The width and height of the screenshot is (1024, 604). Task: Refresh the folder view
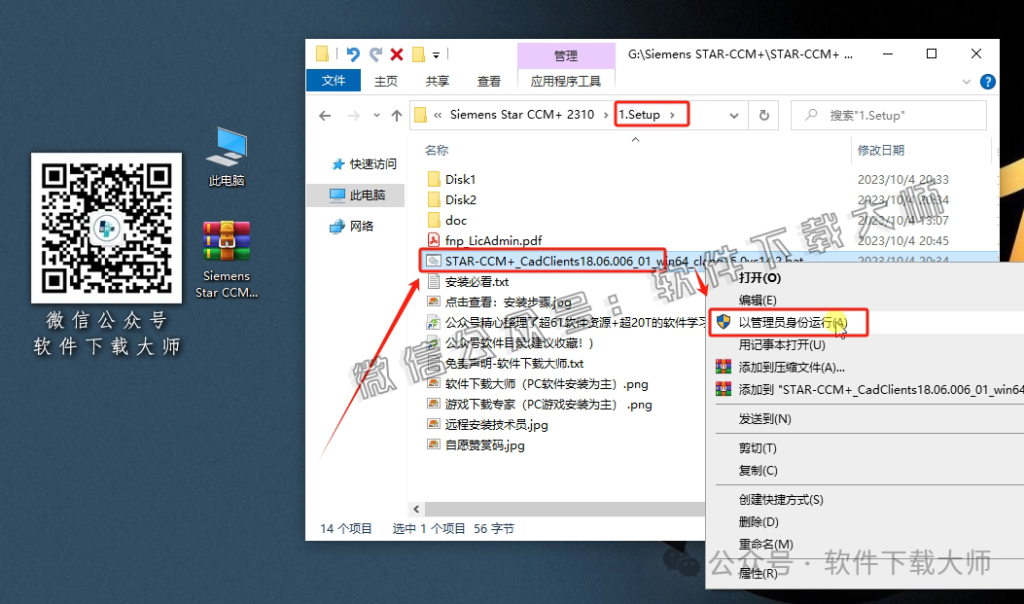763,115
